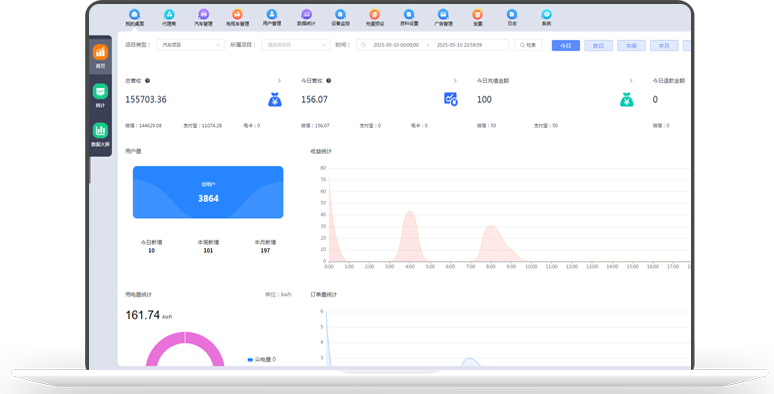Open 我的桌面 in the top navigation
The width and height of the screenshot is (774, 394).
coord(134,18)
